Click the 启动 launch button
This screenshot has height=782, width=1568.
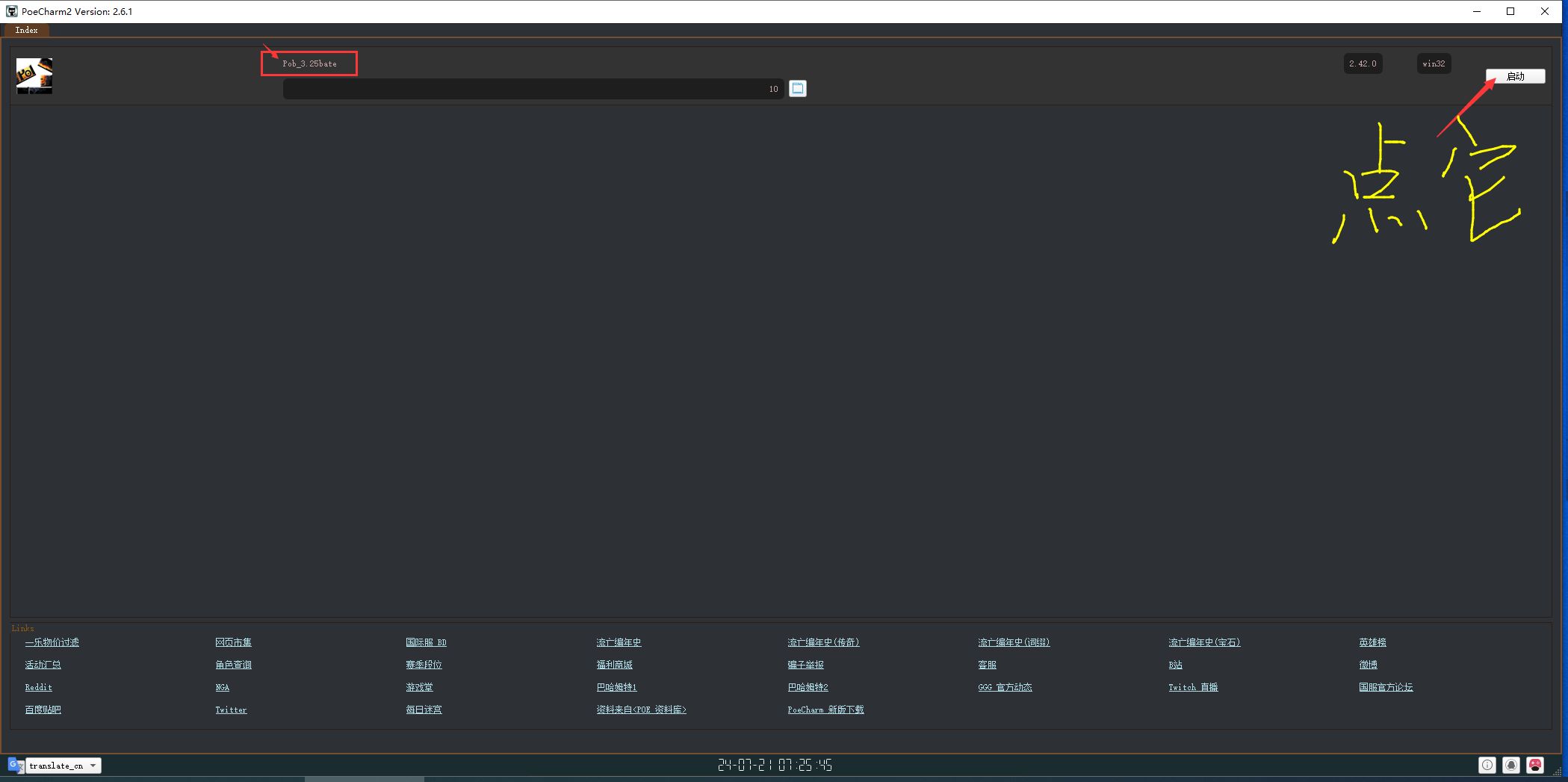[1514, 76]
